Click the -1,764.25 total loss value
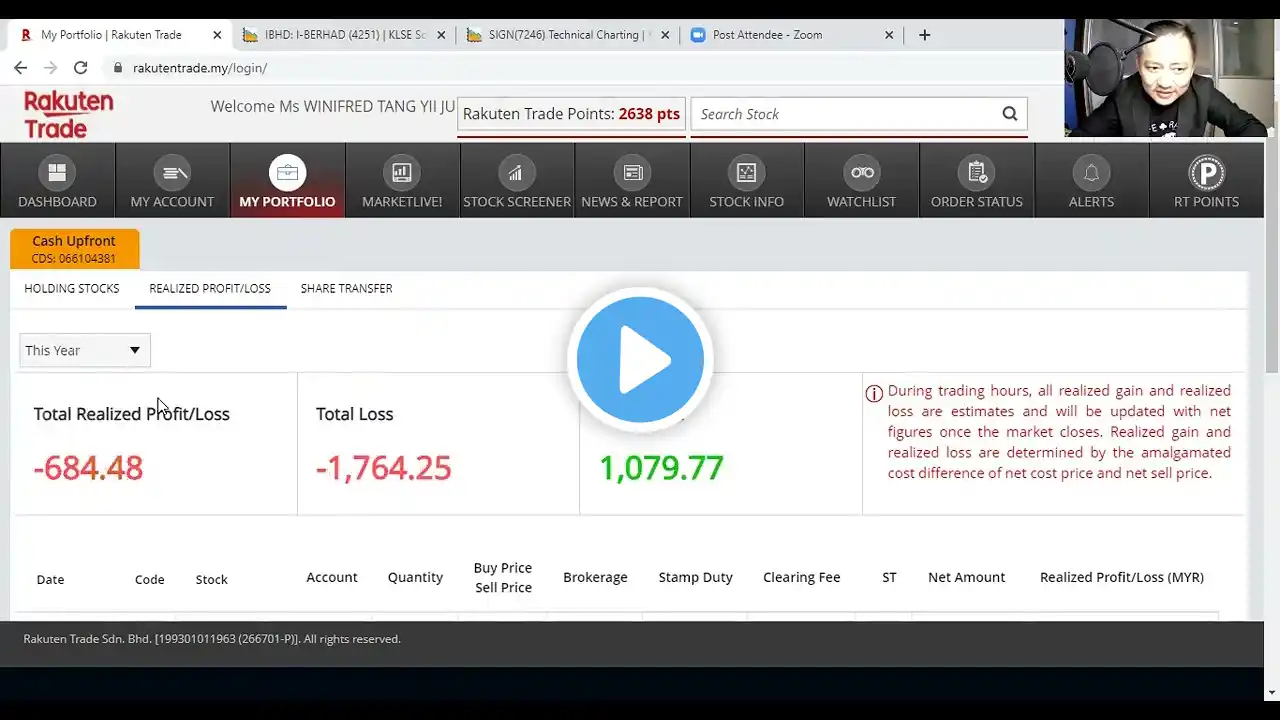Screen dimensions: 1280x720 pos(384,468)
